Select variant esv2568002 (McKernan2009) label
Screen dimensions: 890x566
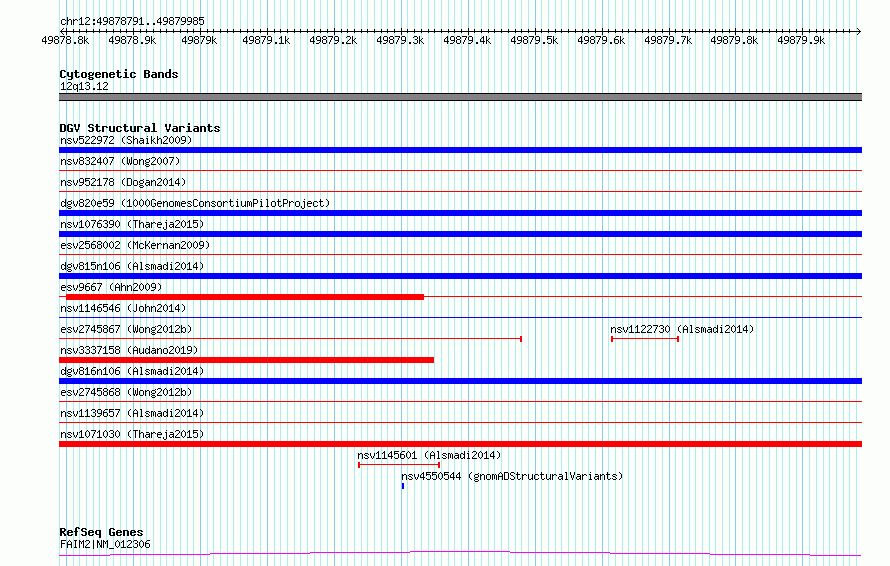point(135,245)
